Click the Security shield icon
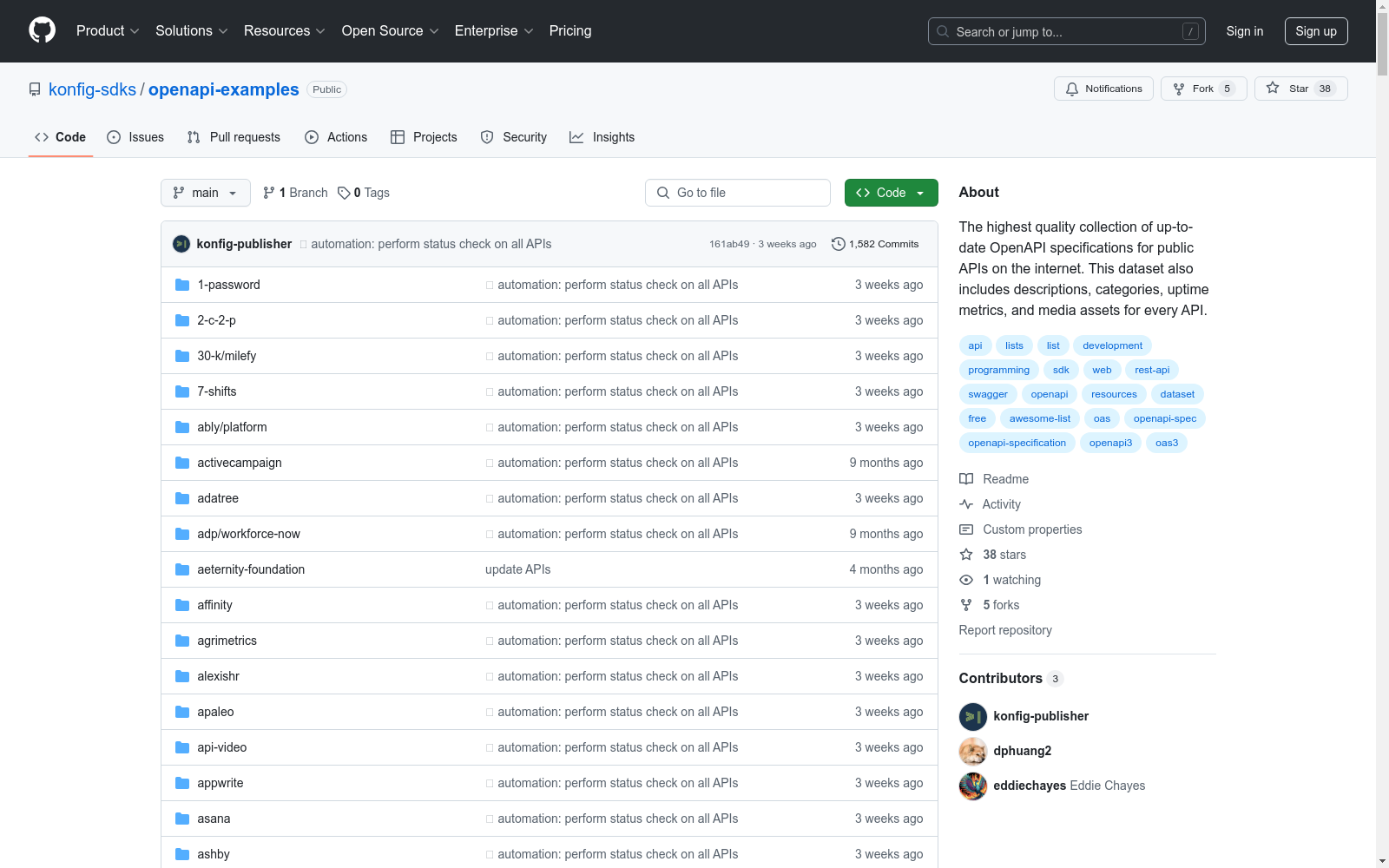1389x868 pixels. (x=487, y=137)
